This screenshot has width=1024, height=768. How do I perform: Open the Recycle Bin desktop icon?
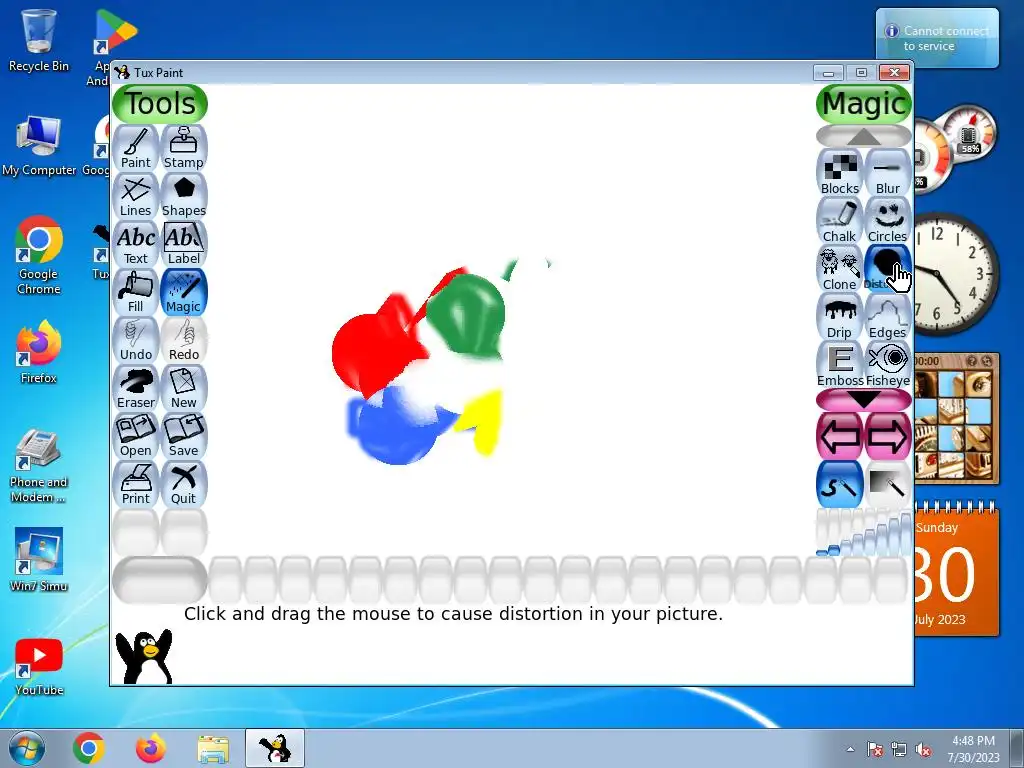[x=39, y=40]
